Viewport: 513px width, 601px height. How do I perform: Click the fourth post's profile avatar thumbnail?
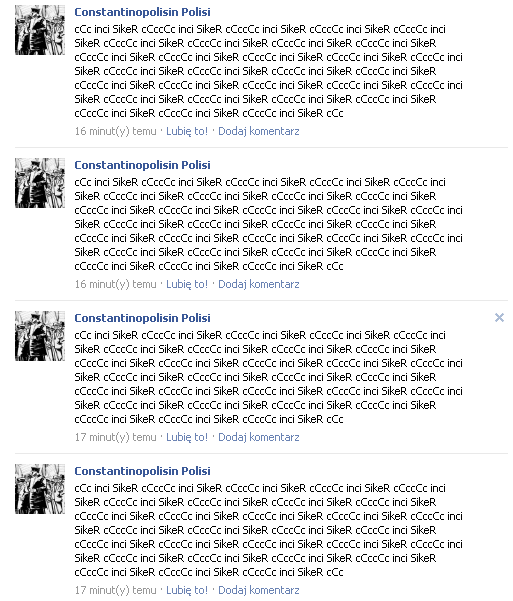pos(40,489)
